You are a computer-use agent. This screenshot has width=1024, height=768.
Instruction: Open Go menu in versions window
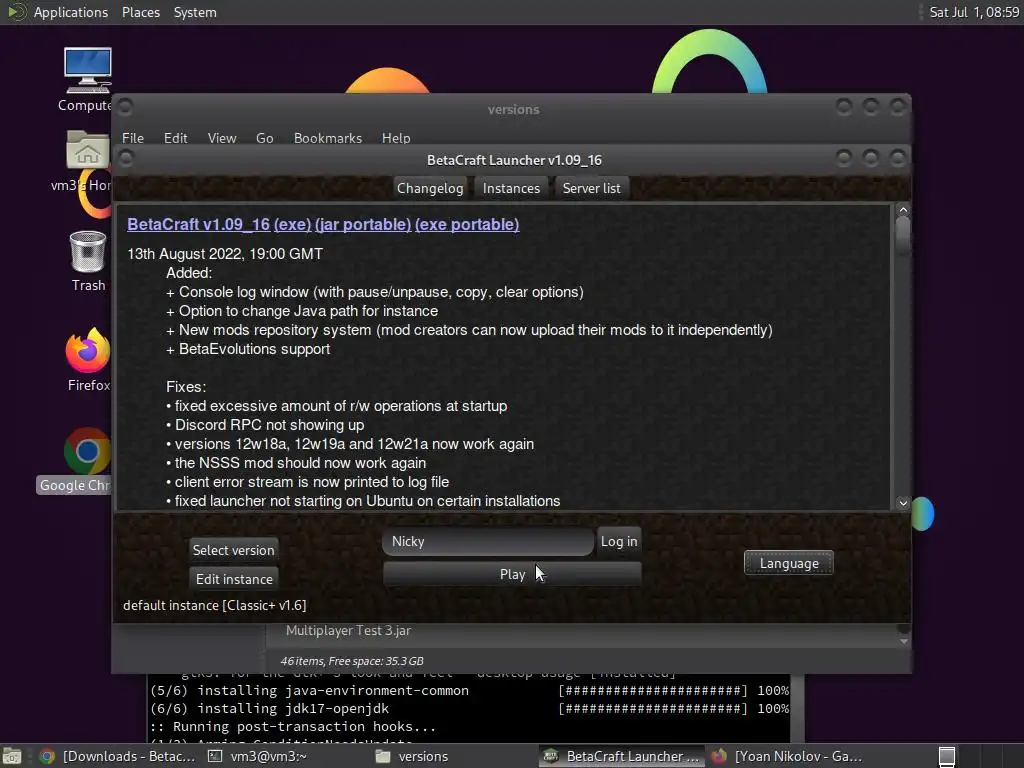pyautogui.click(x=264, y=138)
